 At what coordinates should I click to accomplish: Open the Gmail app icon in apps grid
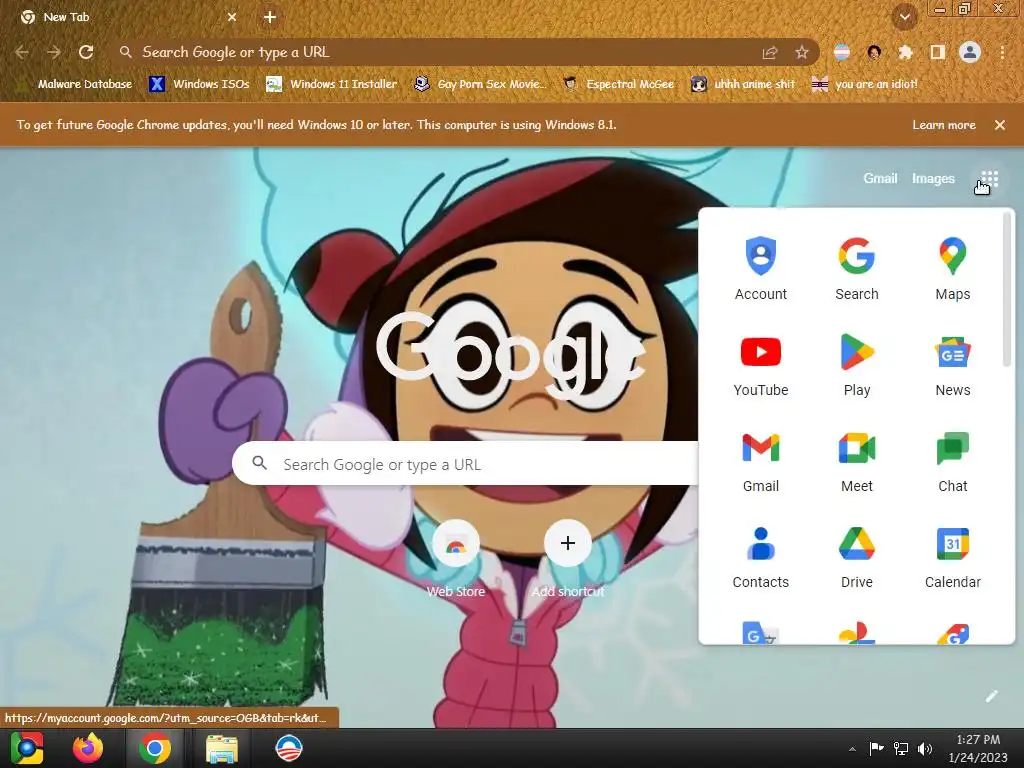click(761, 461)
